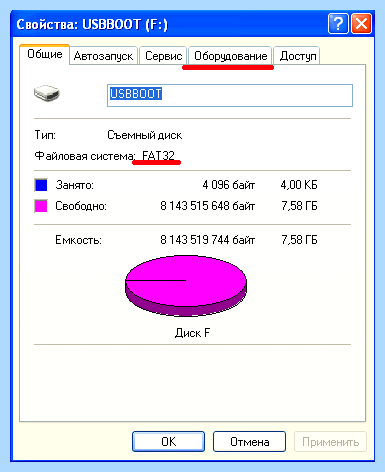Click the 8 143 515 648 байт free value
This screenshot has height=472, width=385.
(x=208, y=206)
